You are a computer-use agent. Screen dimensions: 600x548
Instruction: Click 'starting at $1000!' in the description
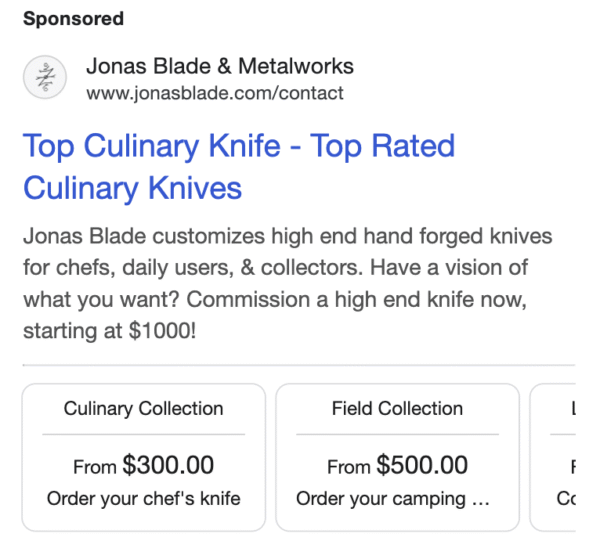(x=109, y=329)
